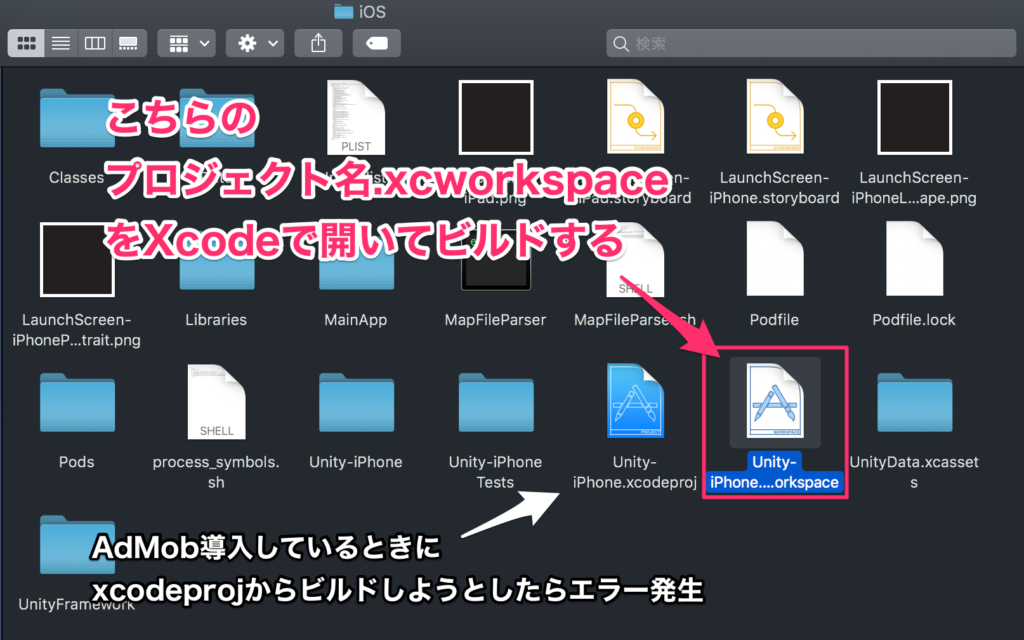Screen dimensions: 1024x640
Task: Click the magnifier icon in search field
Action: [x=621, y=44]
